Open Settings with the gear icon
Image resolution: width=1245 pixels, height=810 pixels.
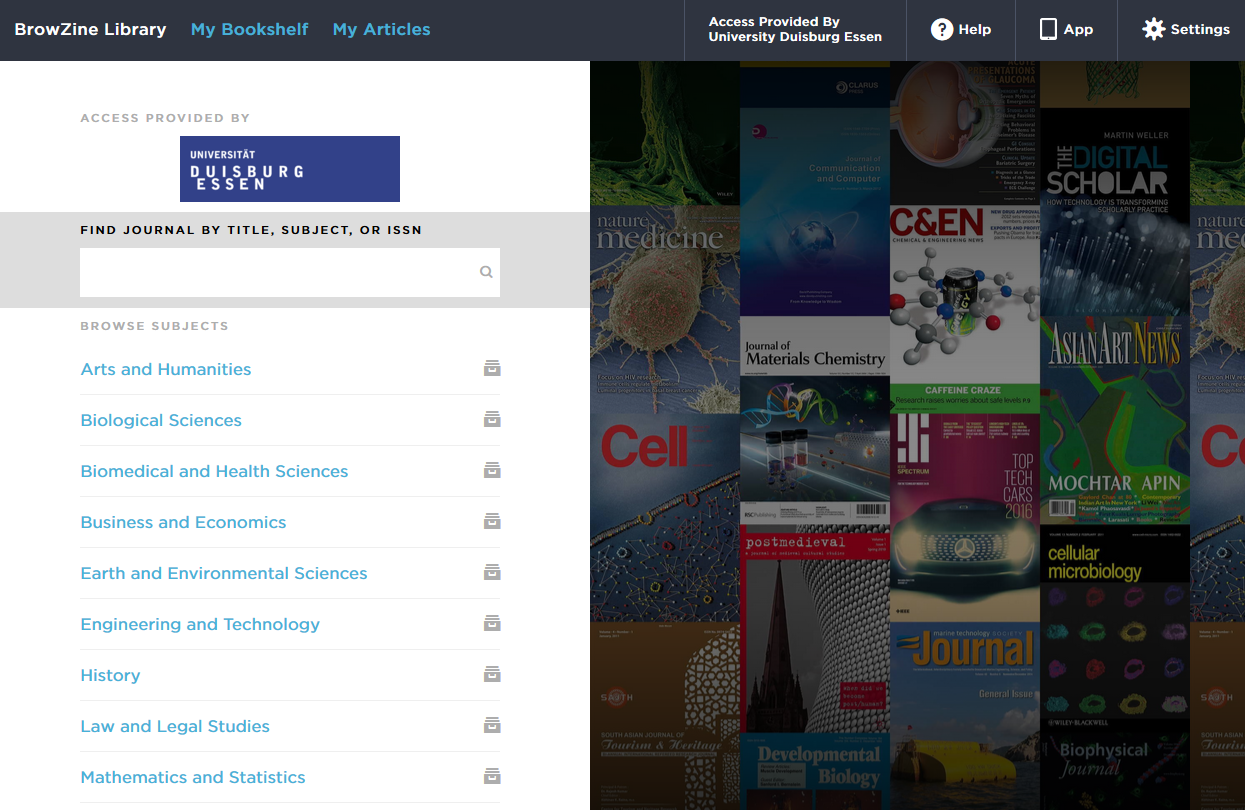click(1154, 29)
